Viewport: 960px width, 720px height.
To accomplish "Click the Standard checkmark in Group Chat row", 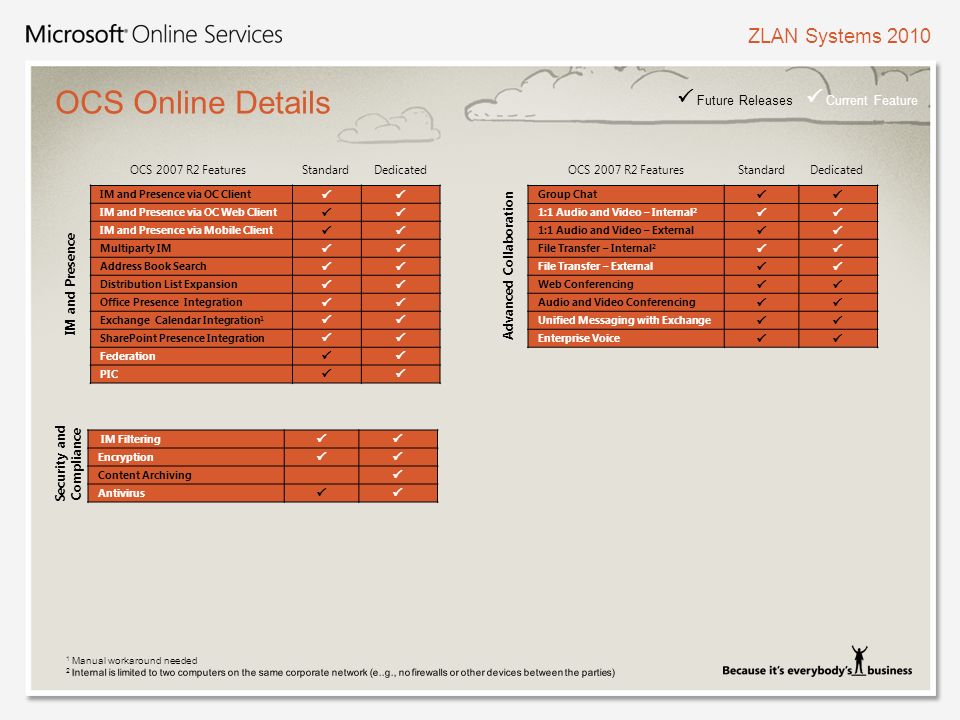I will click(761, 194).
